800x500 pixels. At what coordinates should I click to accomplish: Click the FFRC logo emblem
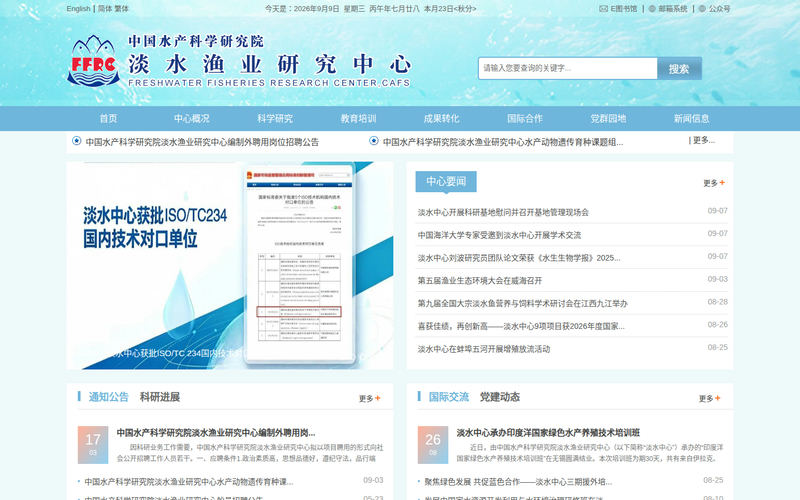[93, 61]
